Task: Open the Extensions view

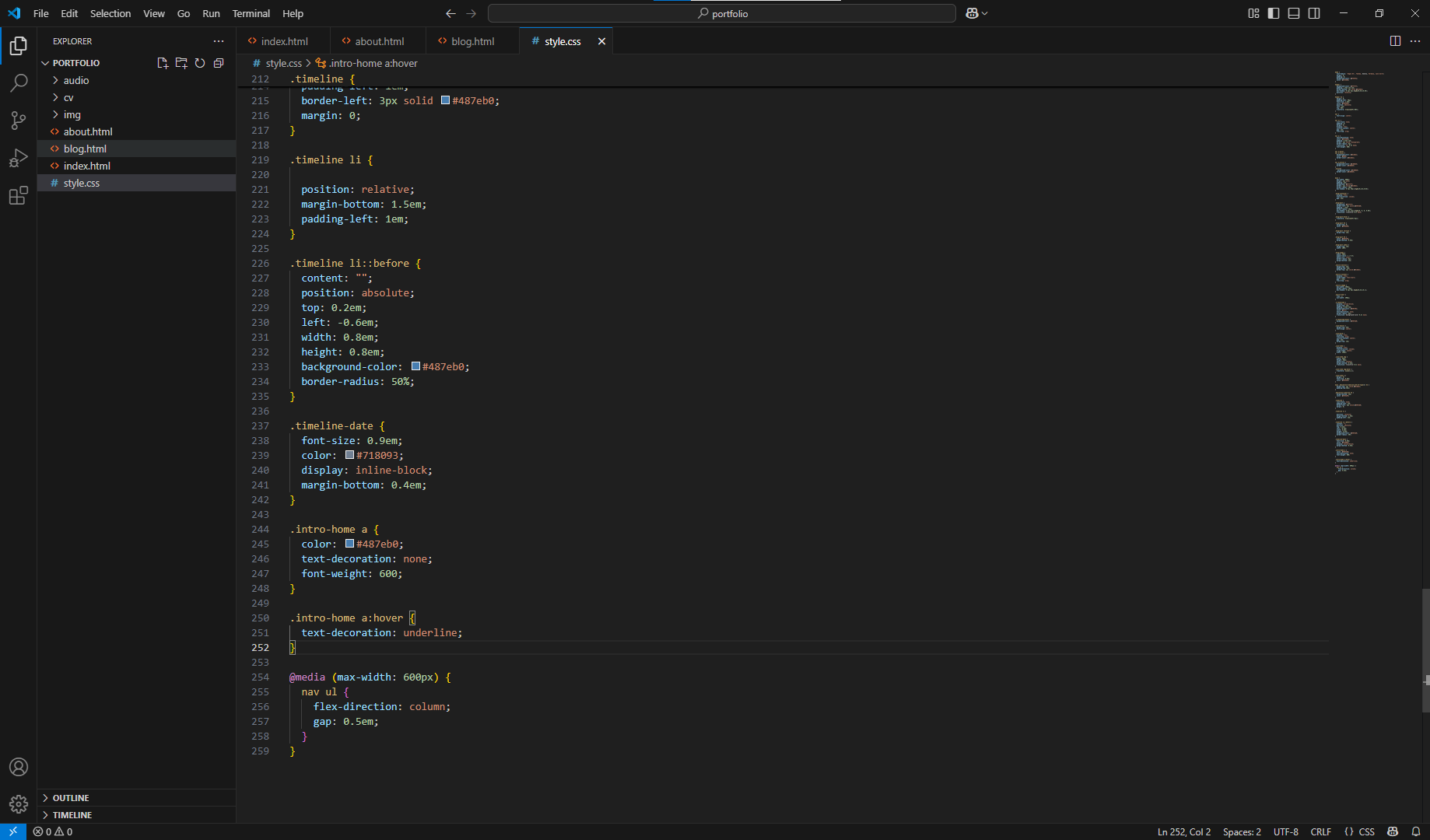Action: click(x=19, y=195)
